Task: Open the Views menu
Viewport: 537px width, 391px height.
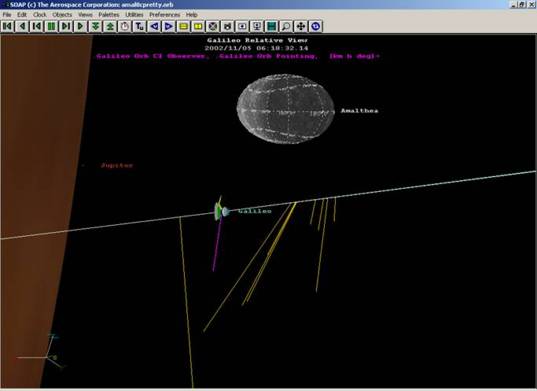Action: point(85,15)
